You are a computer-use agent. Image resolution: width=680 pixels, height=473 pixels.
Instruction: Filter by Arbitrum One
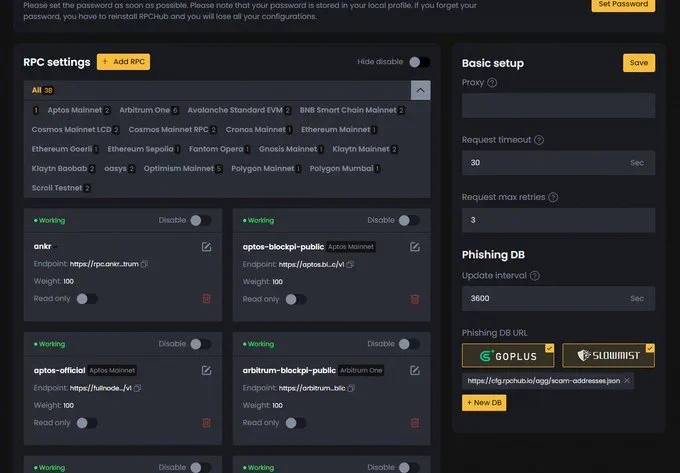pos(149,110)
